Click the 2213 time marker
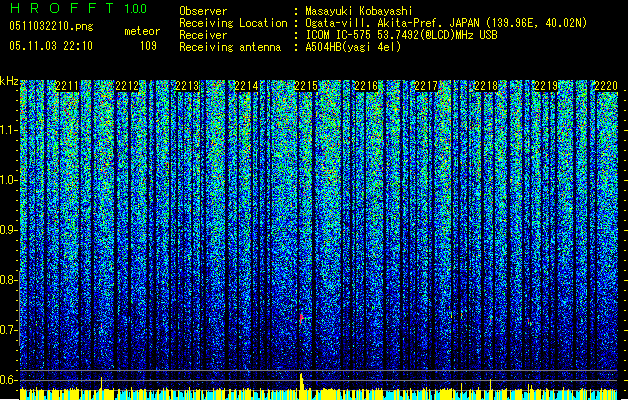This screenshot has width=629, height=400. click(187, 86)
